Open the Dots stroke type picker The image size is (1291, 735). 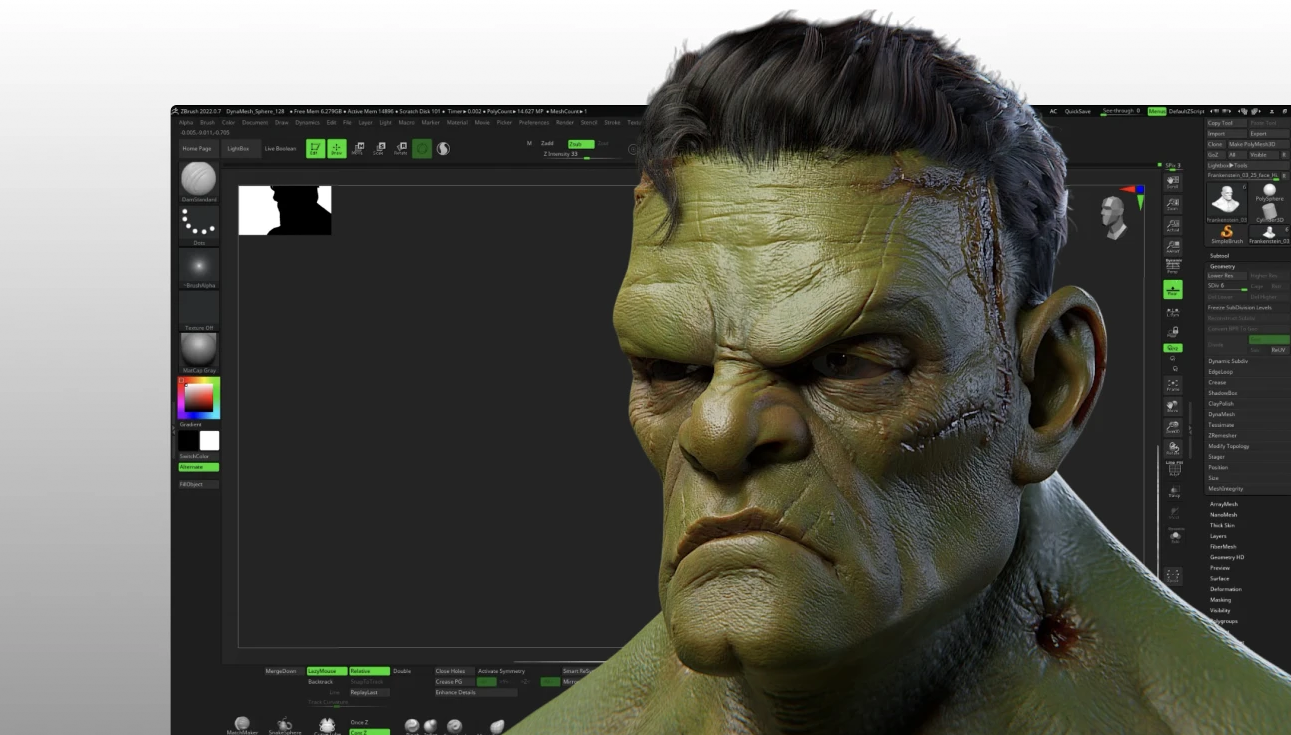[198, 225]
